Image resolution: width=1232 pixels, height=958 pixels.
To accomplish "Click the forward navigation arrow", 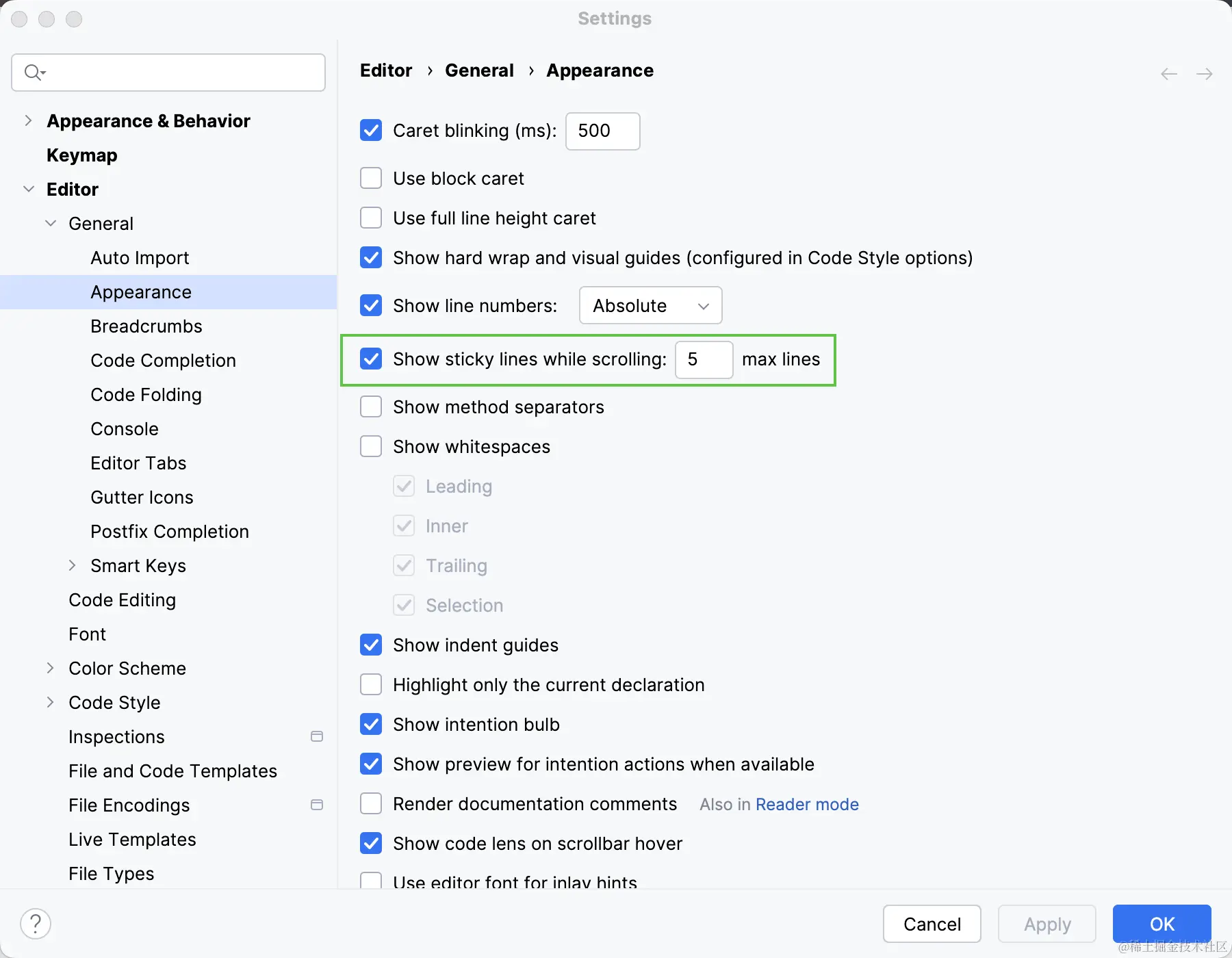I will 1205,74.
